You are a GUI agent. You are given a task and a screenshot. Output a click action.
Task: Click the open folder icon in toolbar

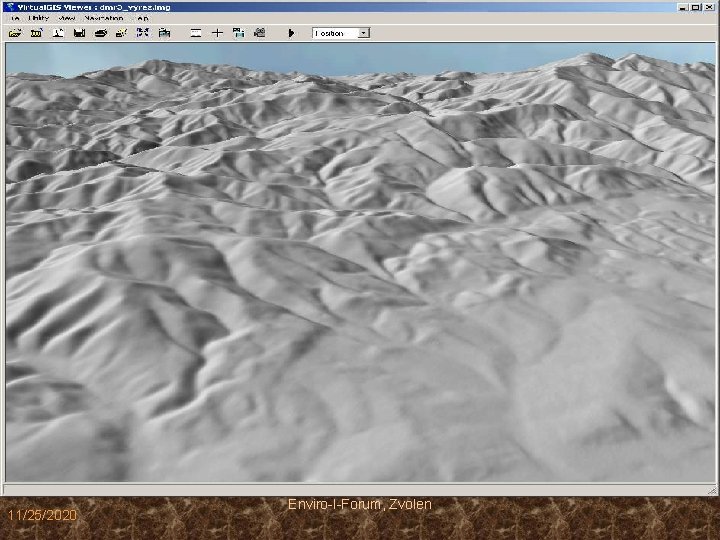pos(15,33)
